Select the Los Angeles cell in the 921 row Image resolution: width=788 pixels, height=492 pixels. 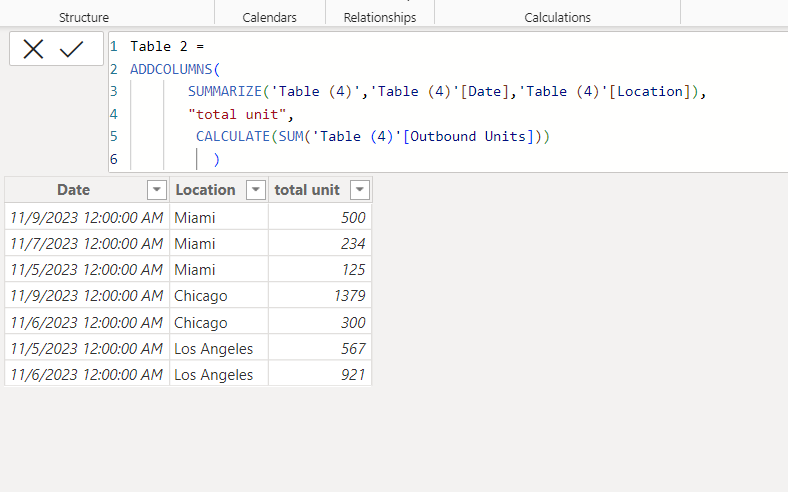pyautogui.click(x=219, y=374)
